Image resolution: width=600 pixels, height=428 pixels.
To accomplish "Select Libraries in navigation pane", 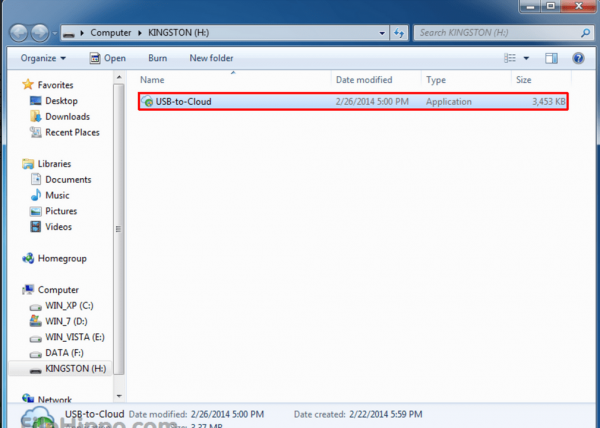I will (x=54, y=164).
